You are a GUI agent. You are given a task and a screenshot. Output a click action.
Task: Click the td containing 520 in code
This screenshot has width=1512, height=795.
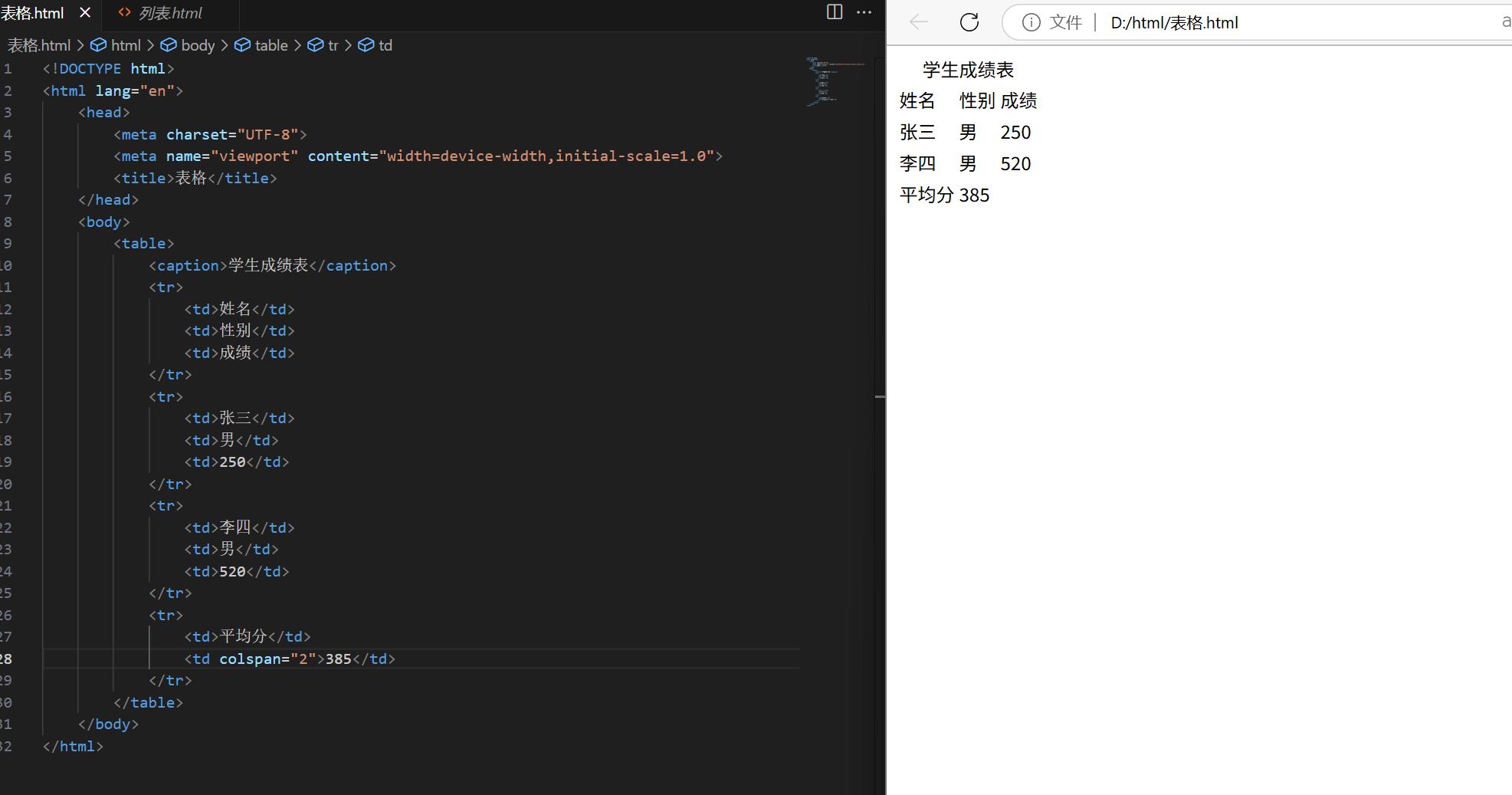tap(237, 571)
